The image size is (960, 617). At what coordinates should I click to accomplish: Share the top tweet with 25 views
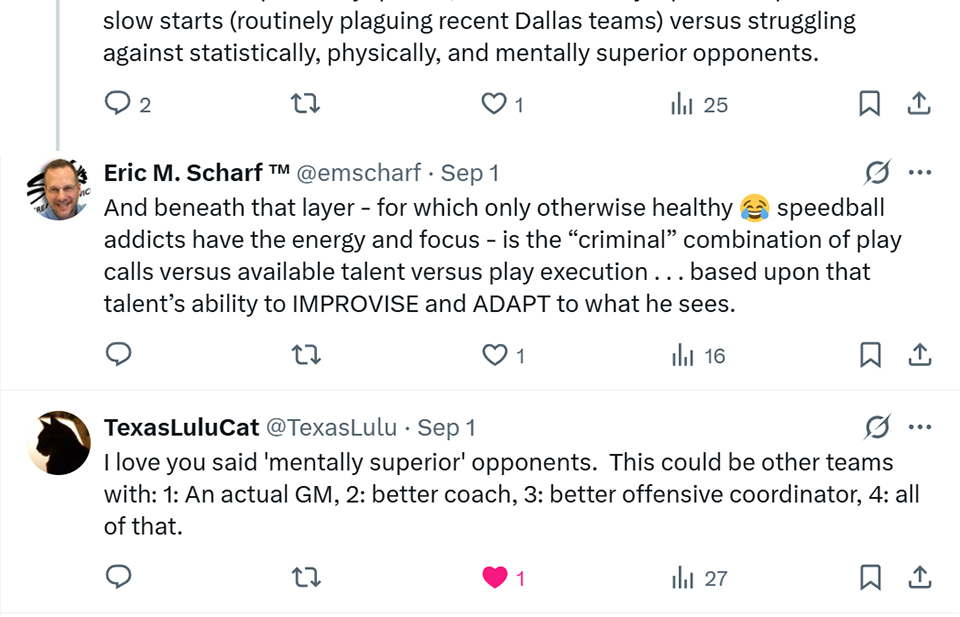coord(919,103)
